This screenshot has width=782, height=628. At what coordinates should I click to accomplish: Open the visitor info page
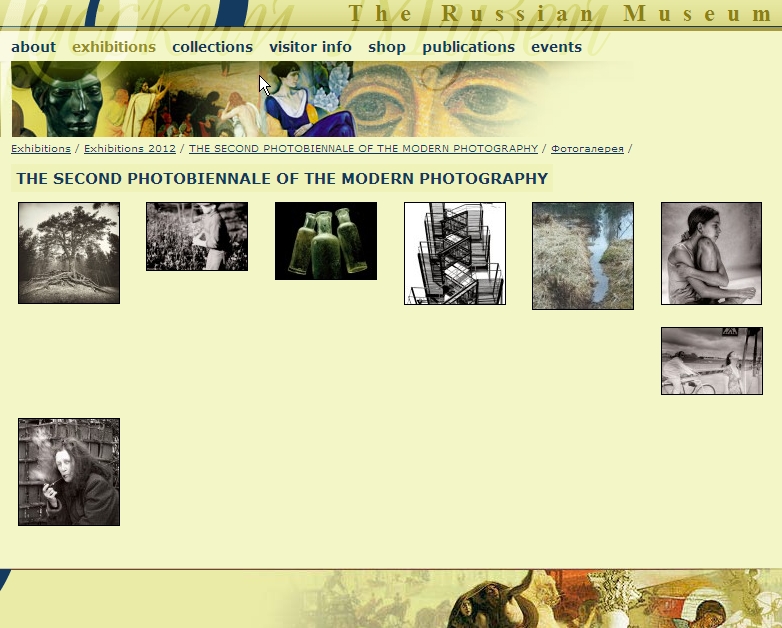310,47
